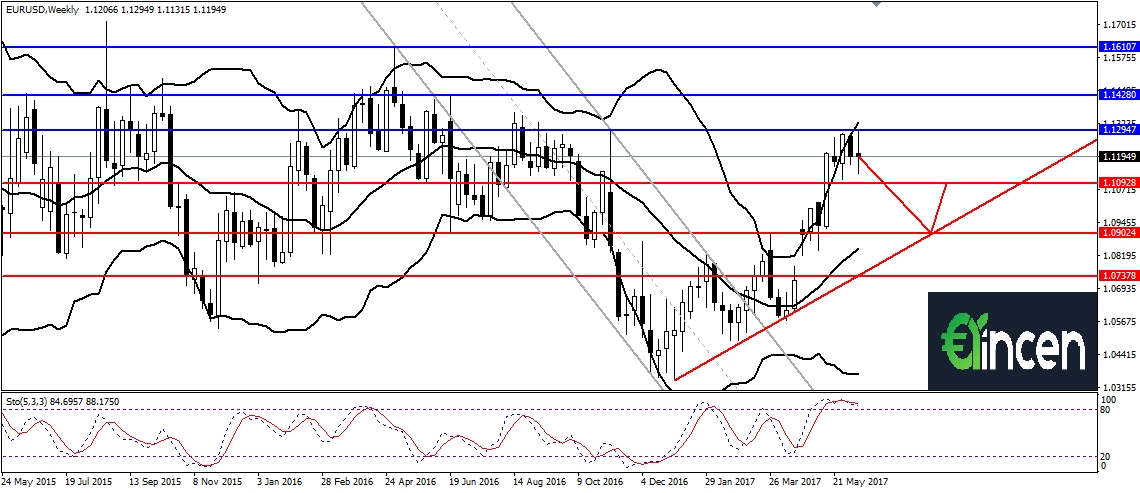Click the current price tag 1.11949
This screenshot has width=1140, height=493.
(1117, 156)
